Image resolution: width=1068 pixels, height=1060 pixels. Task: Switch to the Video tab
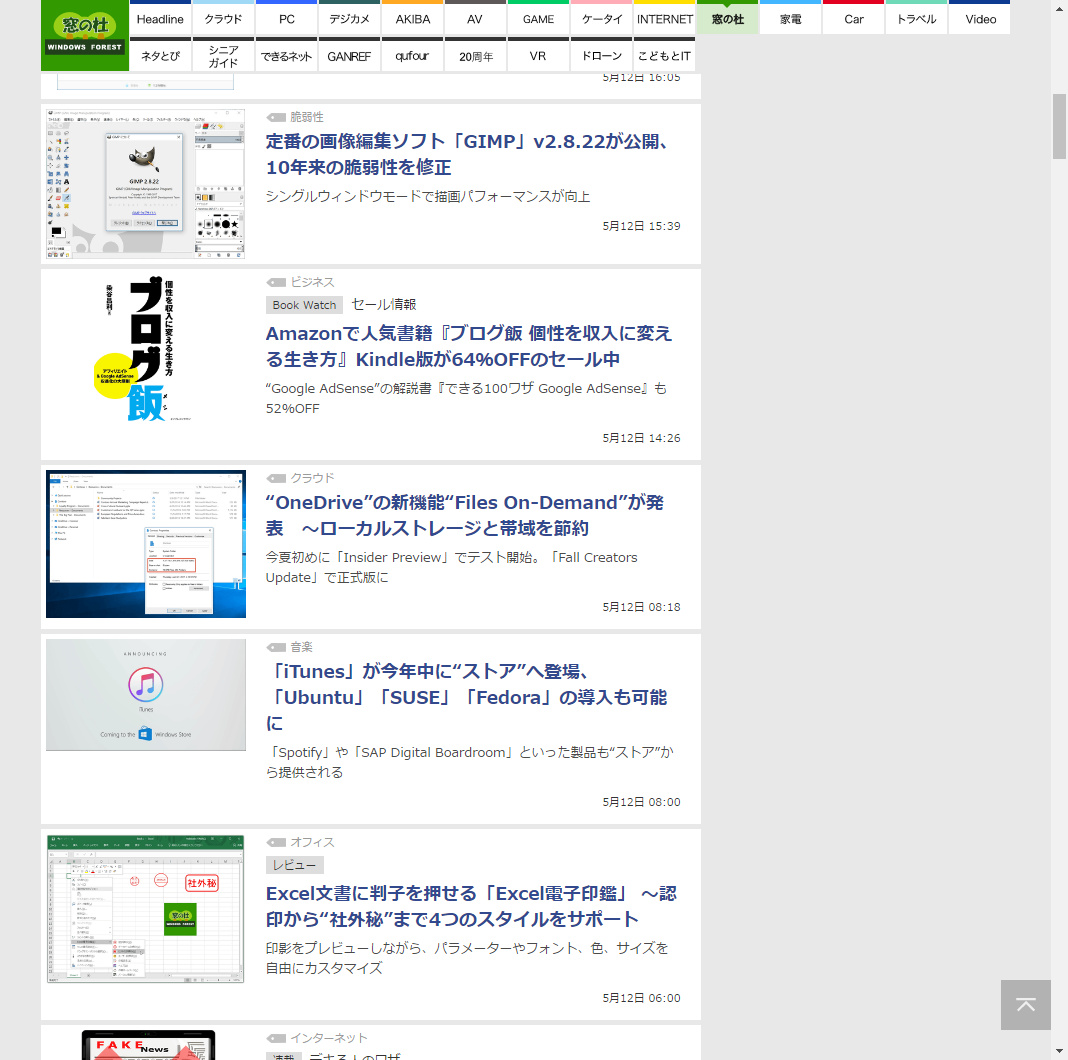coord(979,18)
